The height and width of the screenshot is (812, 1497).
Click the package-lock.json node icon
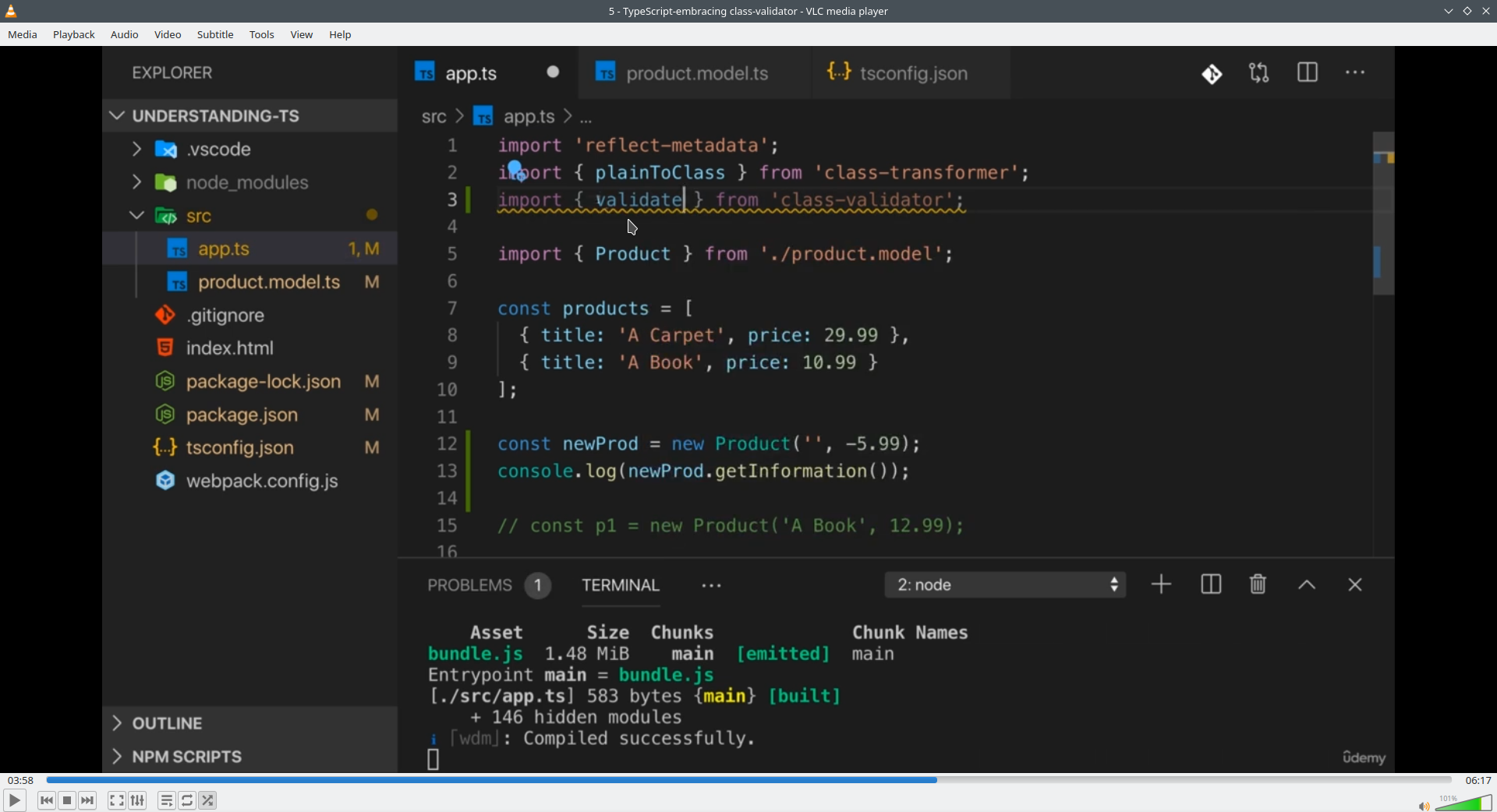coord(165,382)
